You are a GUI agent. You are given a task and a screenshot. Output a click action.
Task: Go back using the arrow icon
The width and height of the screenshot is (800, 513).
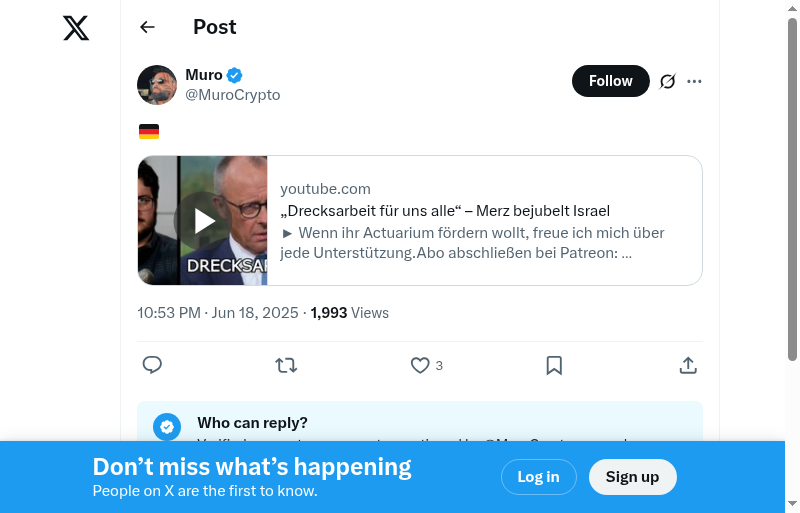coord(148,27)
